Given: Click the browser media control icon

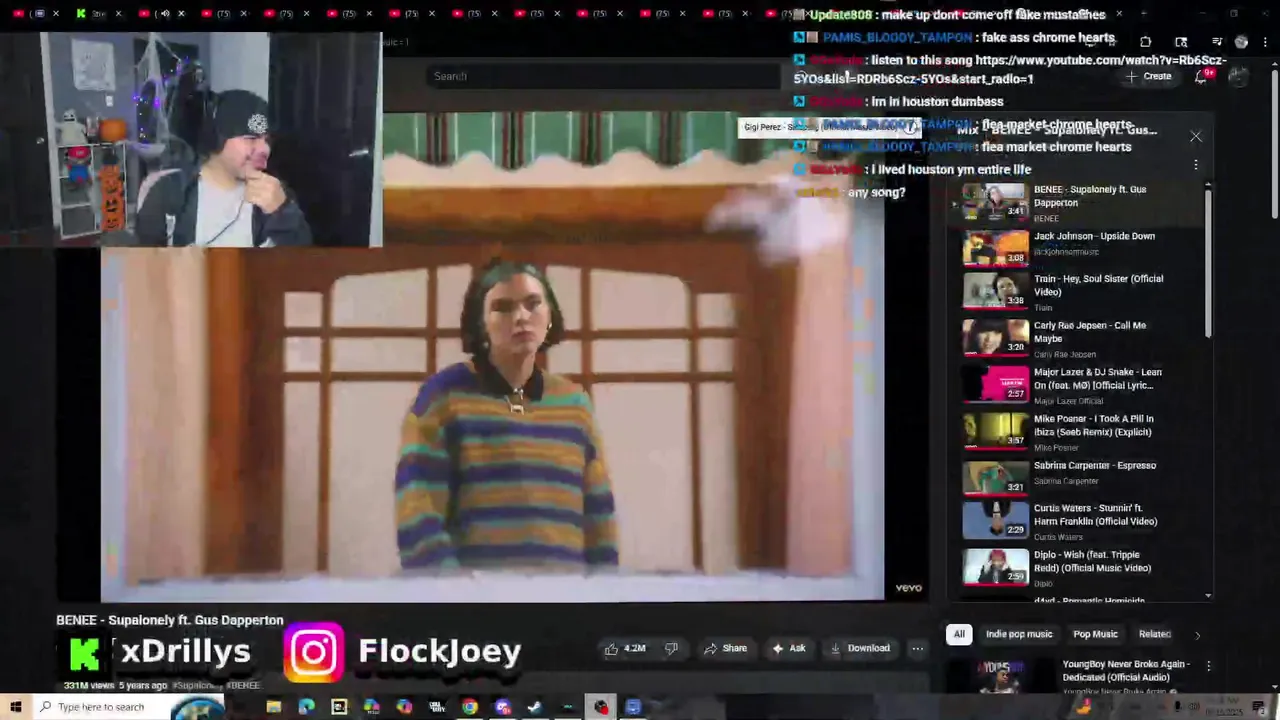Looking at the screenshot, I should click(x=1216, y=42).
